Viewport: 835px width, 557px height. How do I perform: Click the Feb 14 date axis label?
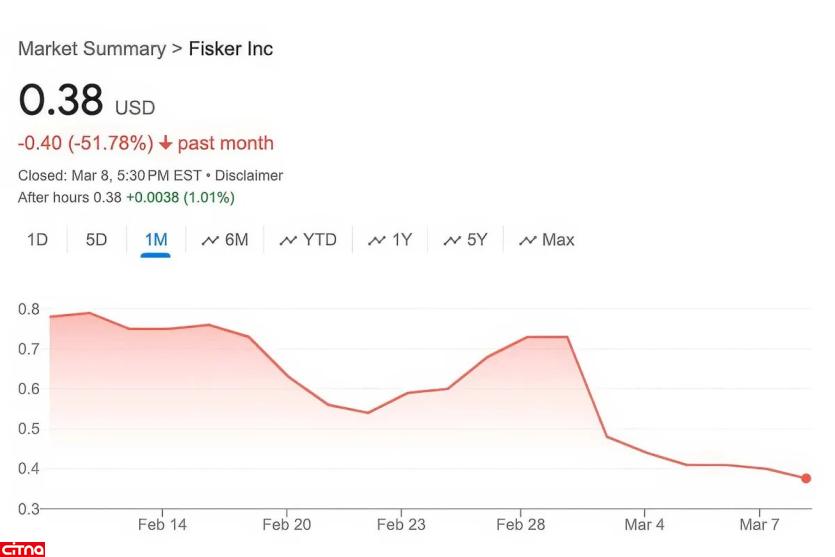tap(162, 525)
